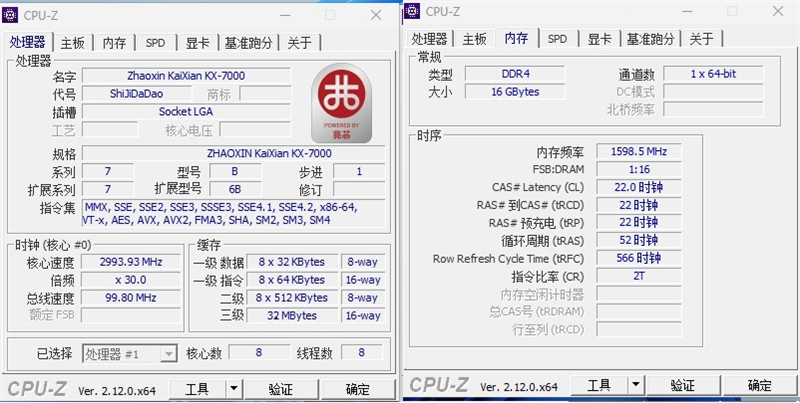800x403 pixels.
Task: Open 主板 tab in left window
Action: pos(72,43)
